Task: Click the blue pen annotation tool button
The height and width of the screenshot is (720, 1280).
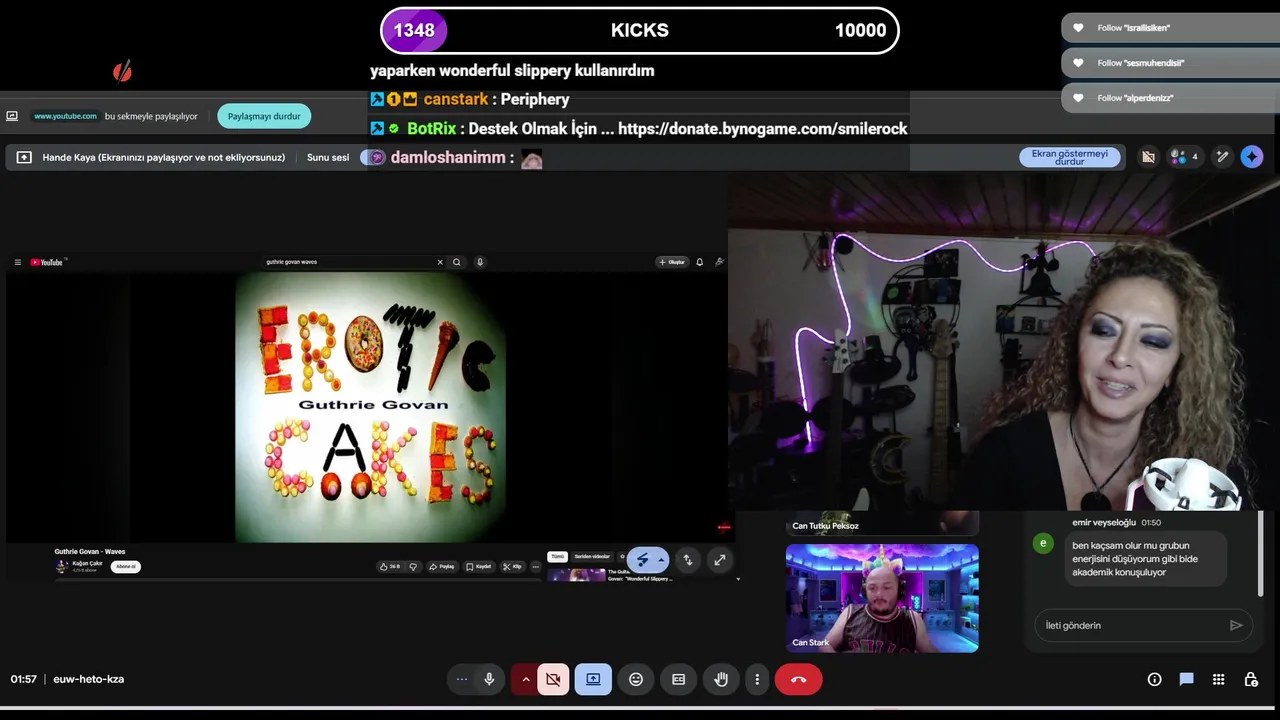Action: (648, 560)
